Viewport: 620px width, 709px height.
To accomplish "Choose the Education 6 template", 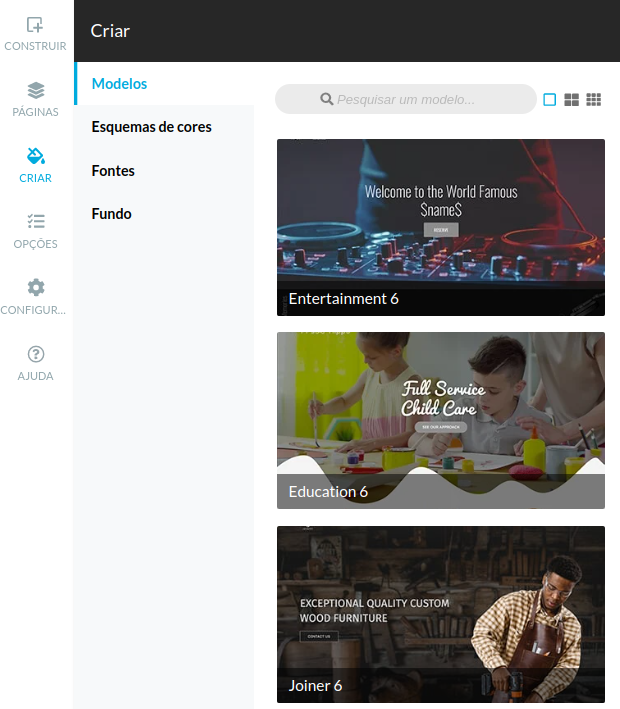I will 440,405.
